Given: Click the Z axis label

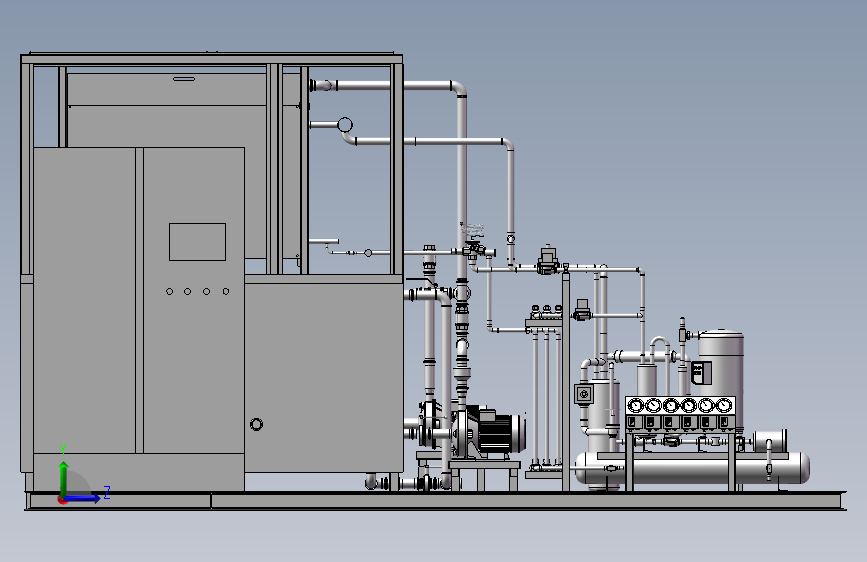Looking at the screenshot, I should coord(107,492).
